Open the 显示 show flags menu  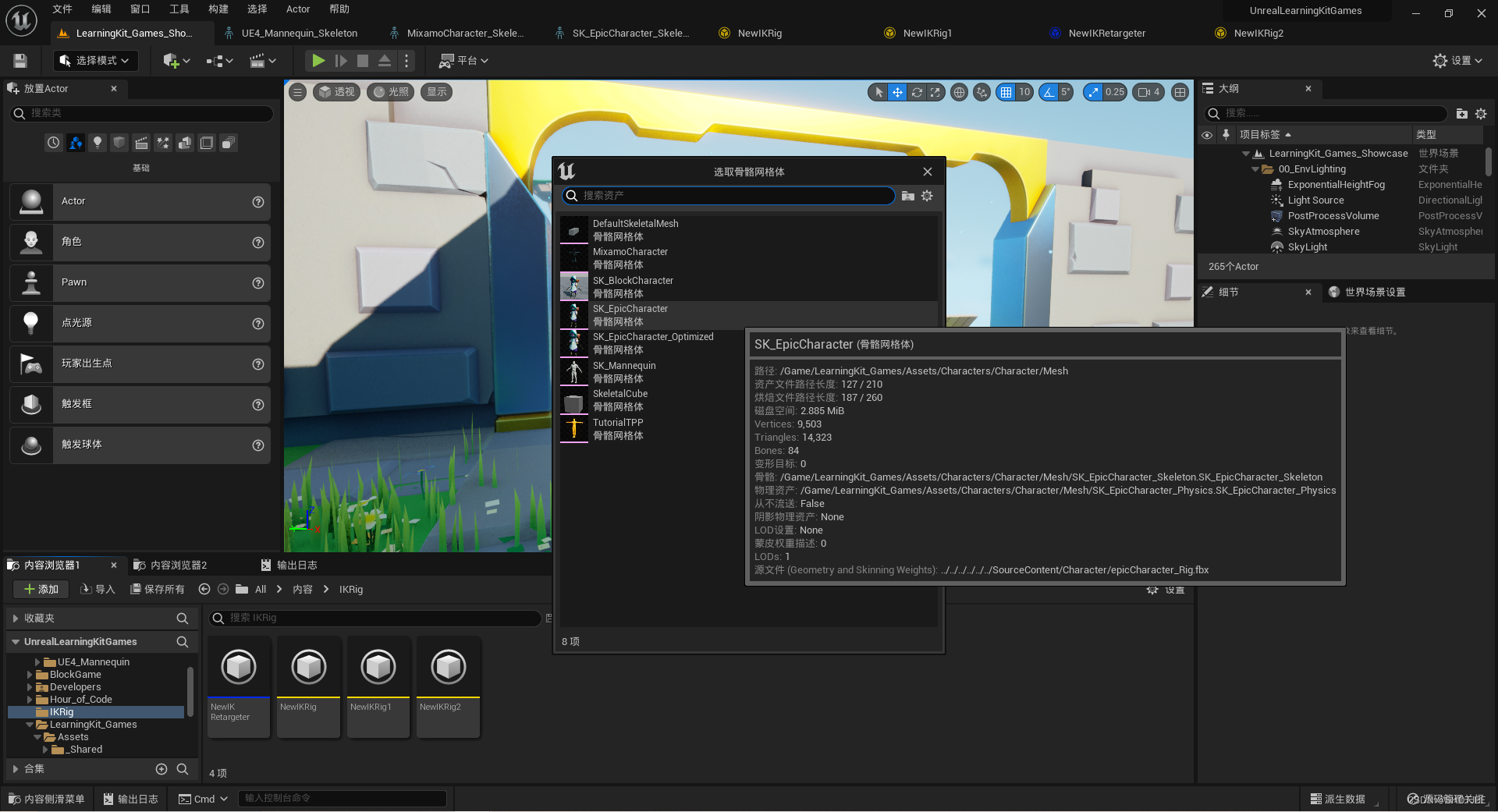437,92
